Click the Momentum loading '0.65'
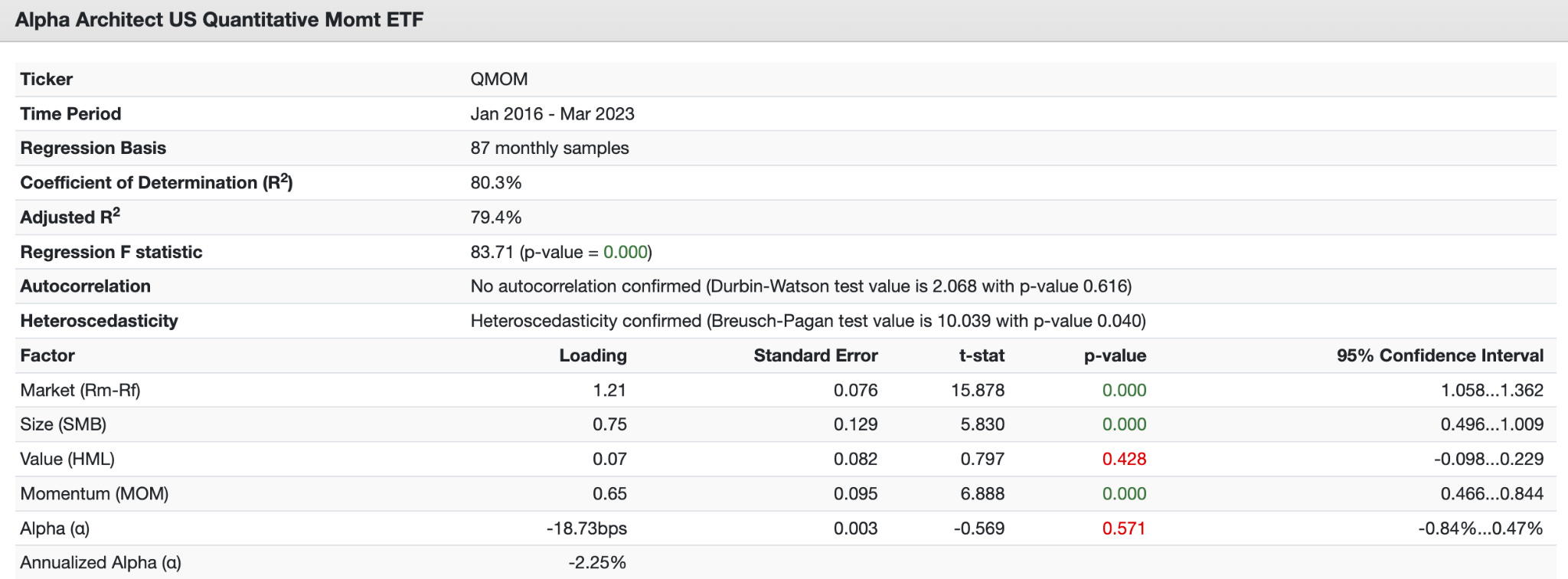Screen dimensions: 1568x579 click(x=609, y=494)
